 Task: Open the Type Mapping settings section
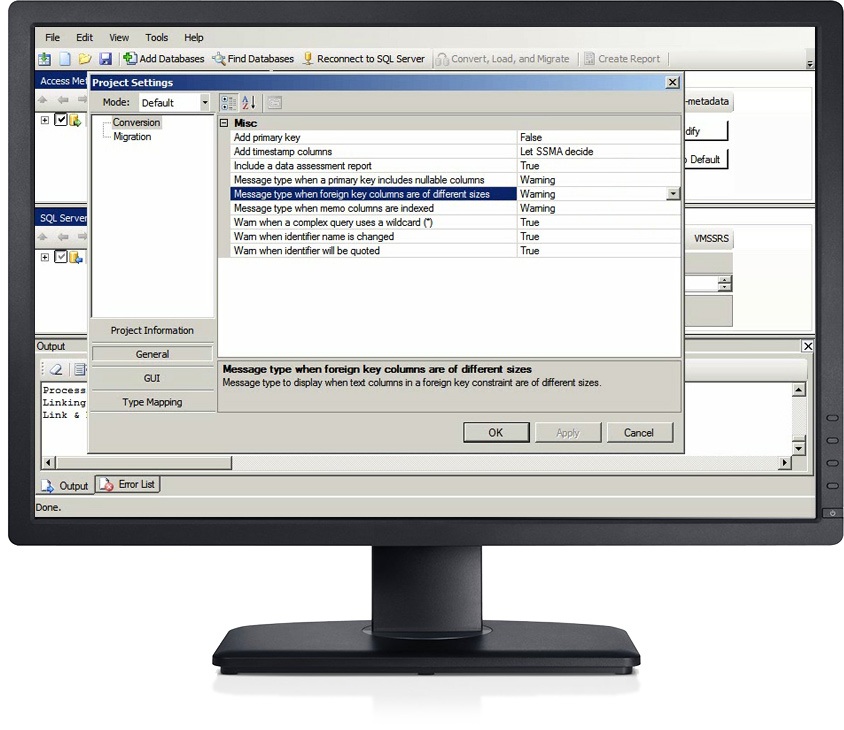[152, 402]
